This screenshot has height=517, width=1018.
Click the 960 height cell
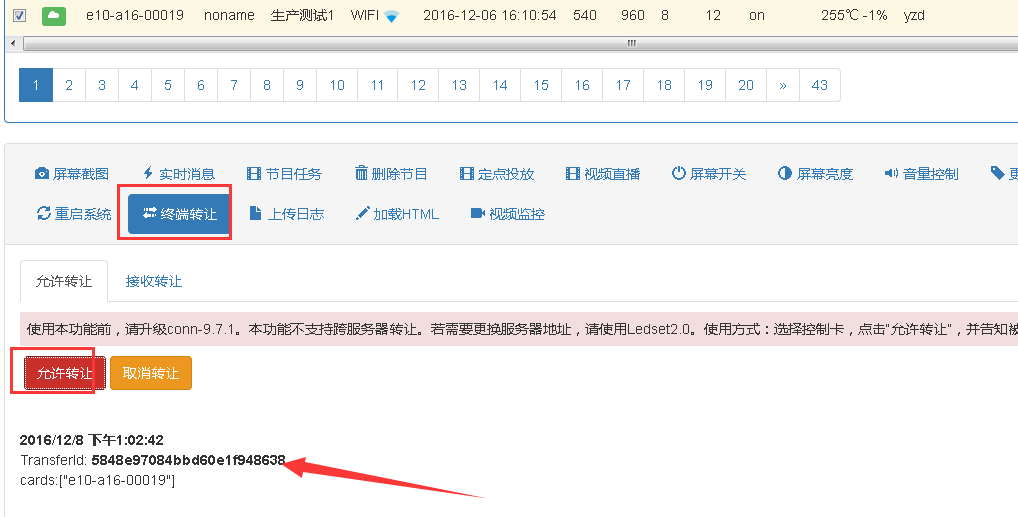[632, 15]
